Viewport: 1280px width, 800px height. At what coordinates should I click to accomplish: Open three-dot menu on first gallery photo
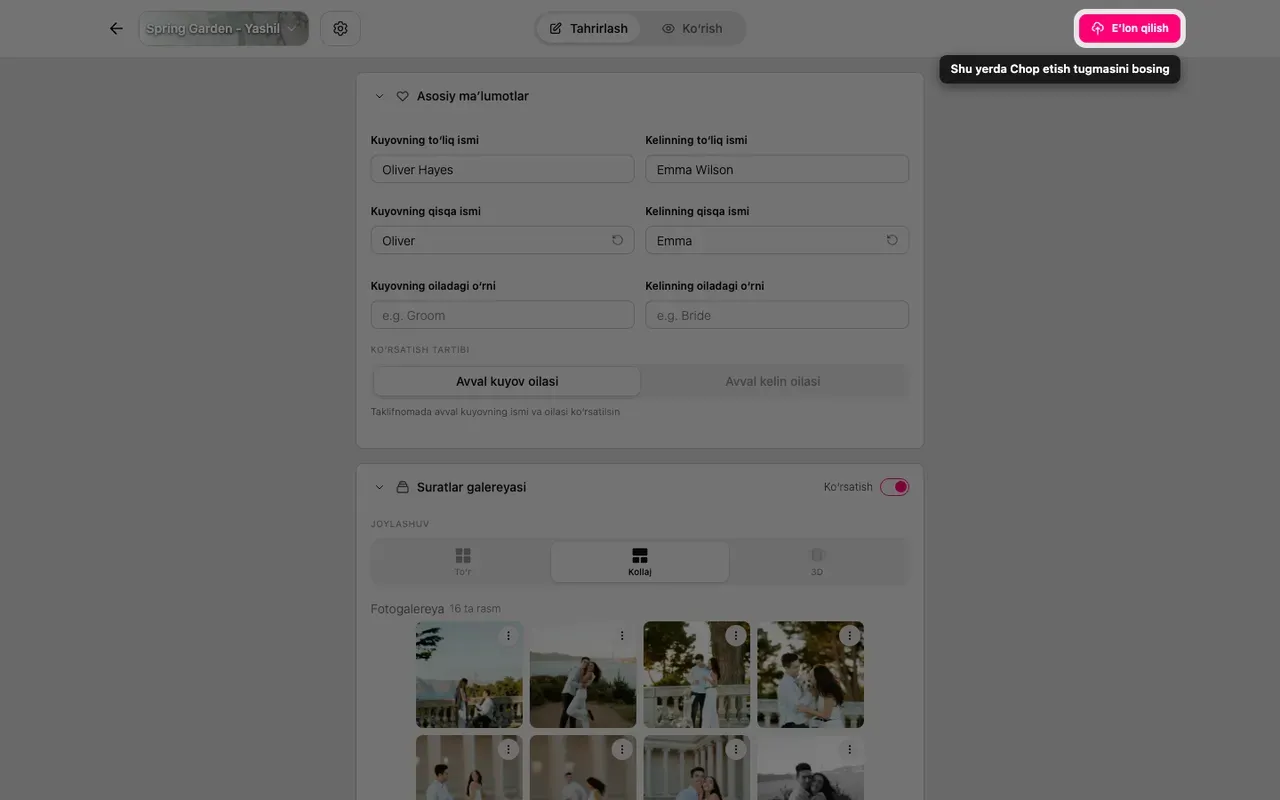(508, 636)
